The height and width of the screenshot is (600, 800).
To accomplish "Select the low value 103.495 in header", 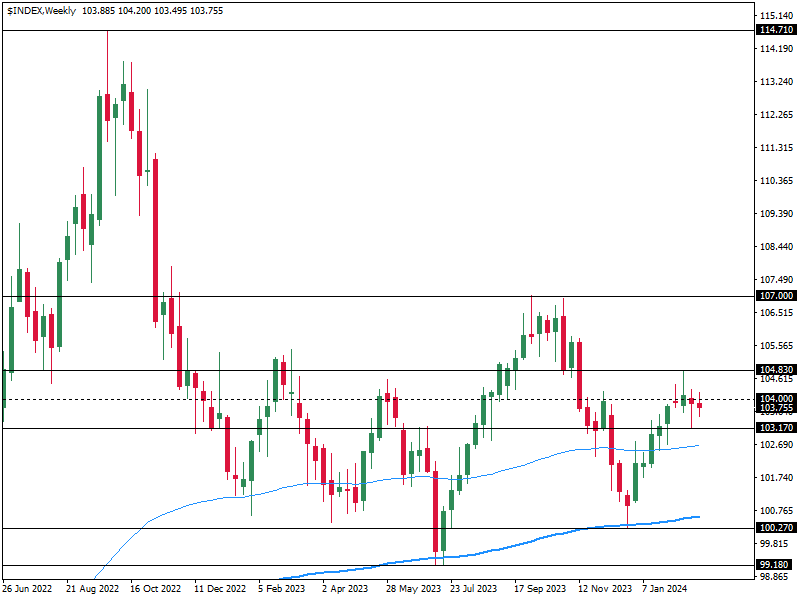I will click(x=170, y=11).
